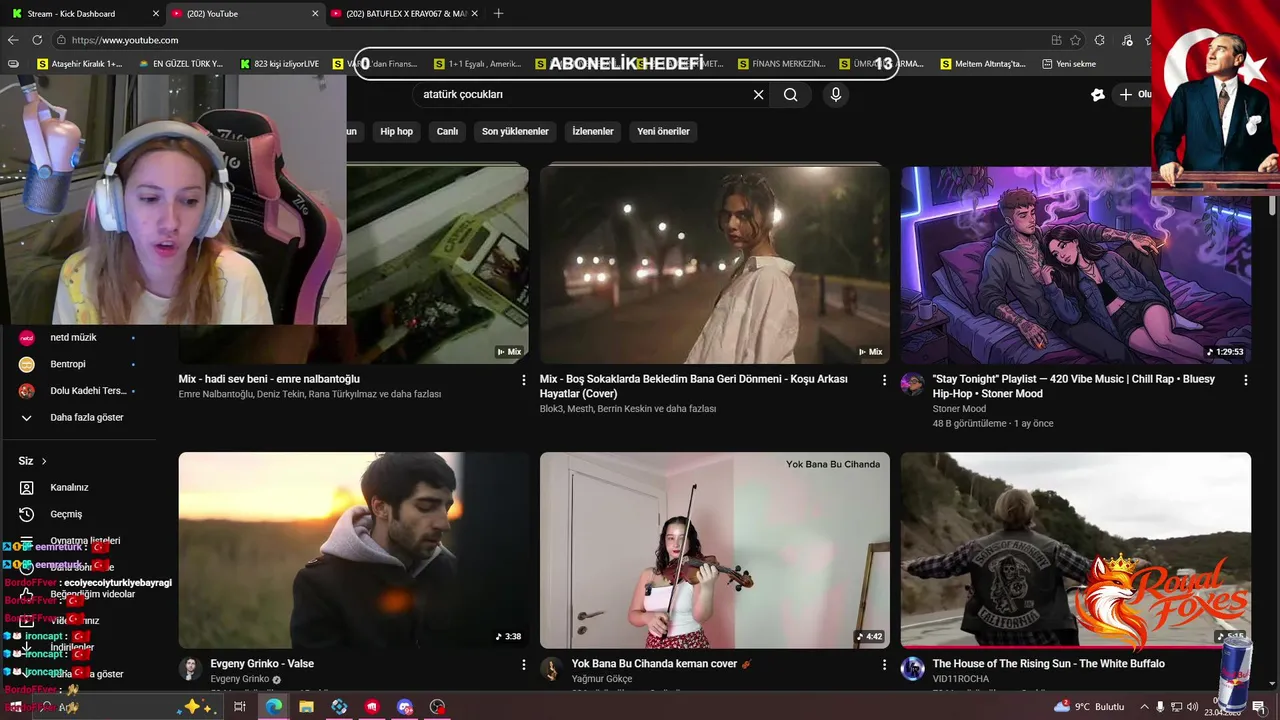This screenshot has width=1280, height=720.
Task: Select the 'Yeni öneriler' filter chip
Action: click(x=663, y=131)
